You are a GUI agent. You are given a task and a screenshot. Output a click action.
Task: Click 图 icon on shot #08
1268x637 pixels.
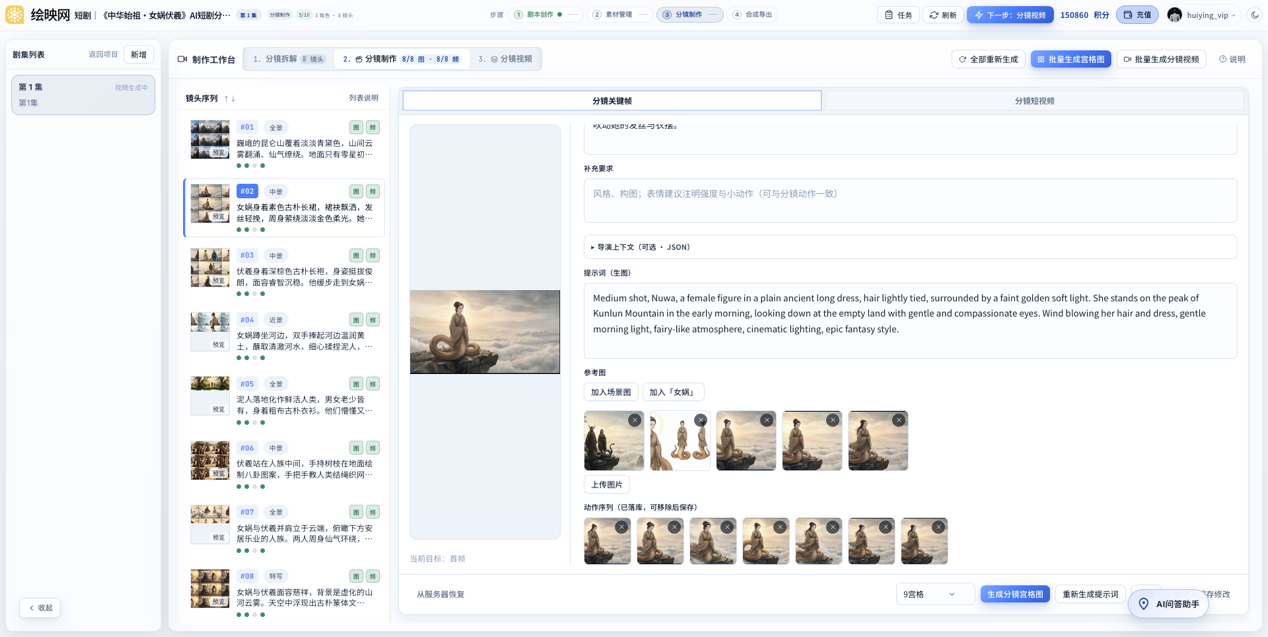(356, 576)
